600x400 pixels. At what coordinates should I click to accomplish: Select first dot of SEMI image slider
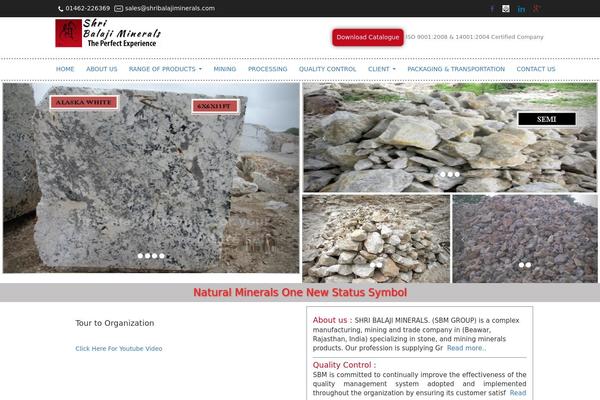pyautogui.click(x=443, y=174)
